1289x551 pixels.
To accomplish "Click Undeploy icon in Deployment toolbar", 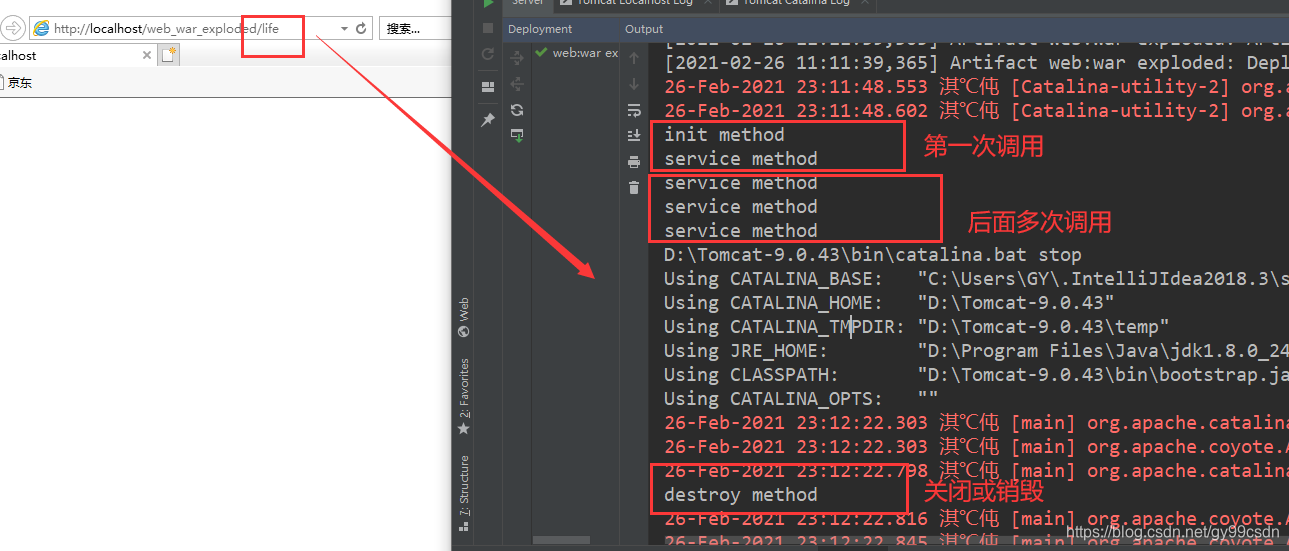I will pos(517,85).
